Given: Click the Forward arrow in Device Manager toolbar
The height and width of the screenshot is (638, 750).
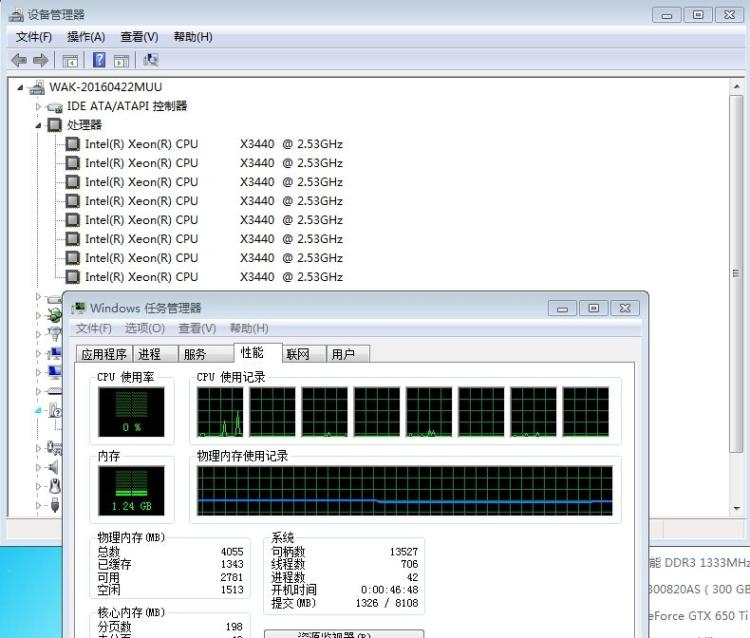Looking at the screenshot, I should point(40,60).
